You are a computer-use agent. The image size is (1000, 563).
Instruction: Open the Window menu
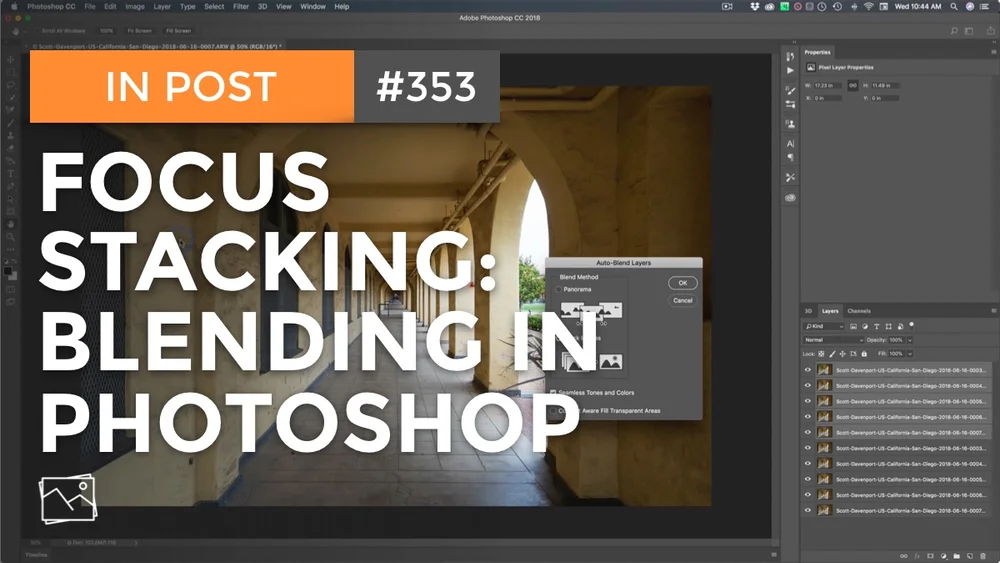point(312,6)
